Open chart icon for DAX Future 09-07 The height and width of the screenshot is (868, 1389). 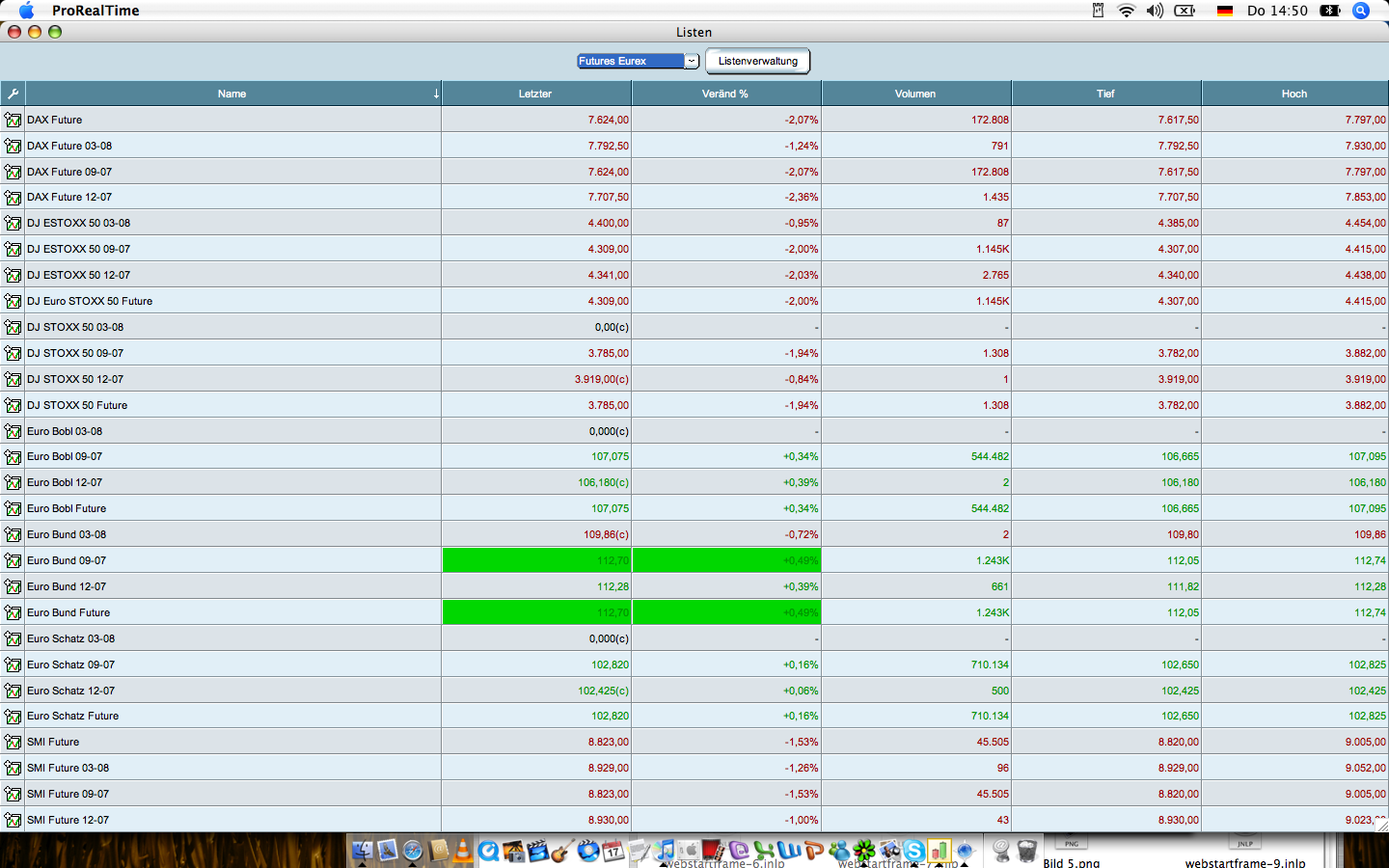(13, 172)
